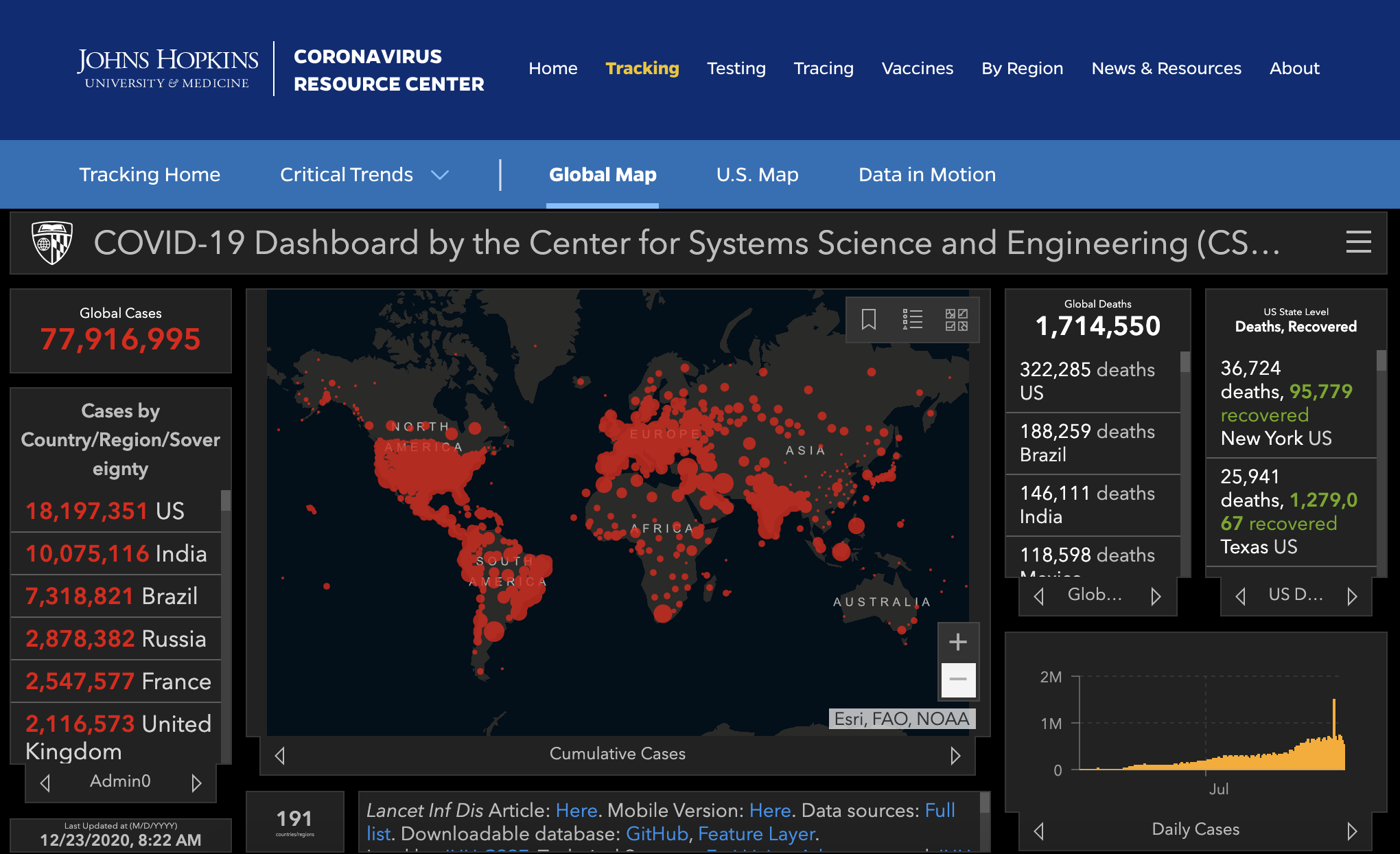Switch to the U.S. Map tab
Screen dimensions: 1400x854
tap(757, 174)
